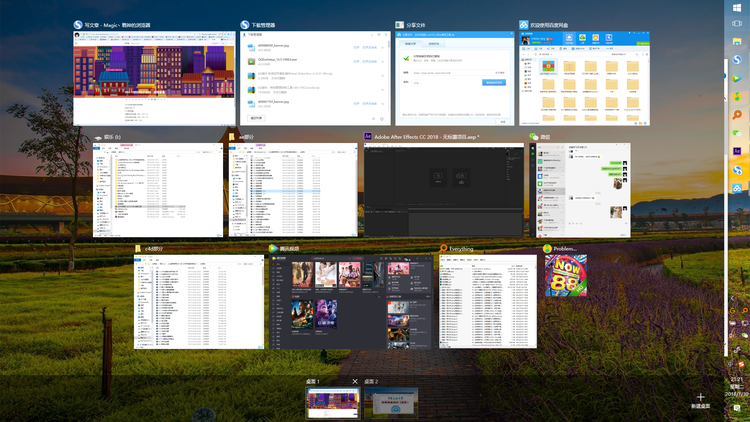Viewport: 750px width, 422px height.
Task: Select the 微信 WeChat window thumbnail
Action: coord(580,189)
